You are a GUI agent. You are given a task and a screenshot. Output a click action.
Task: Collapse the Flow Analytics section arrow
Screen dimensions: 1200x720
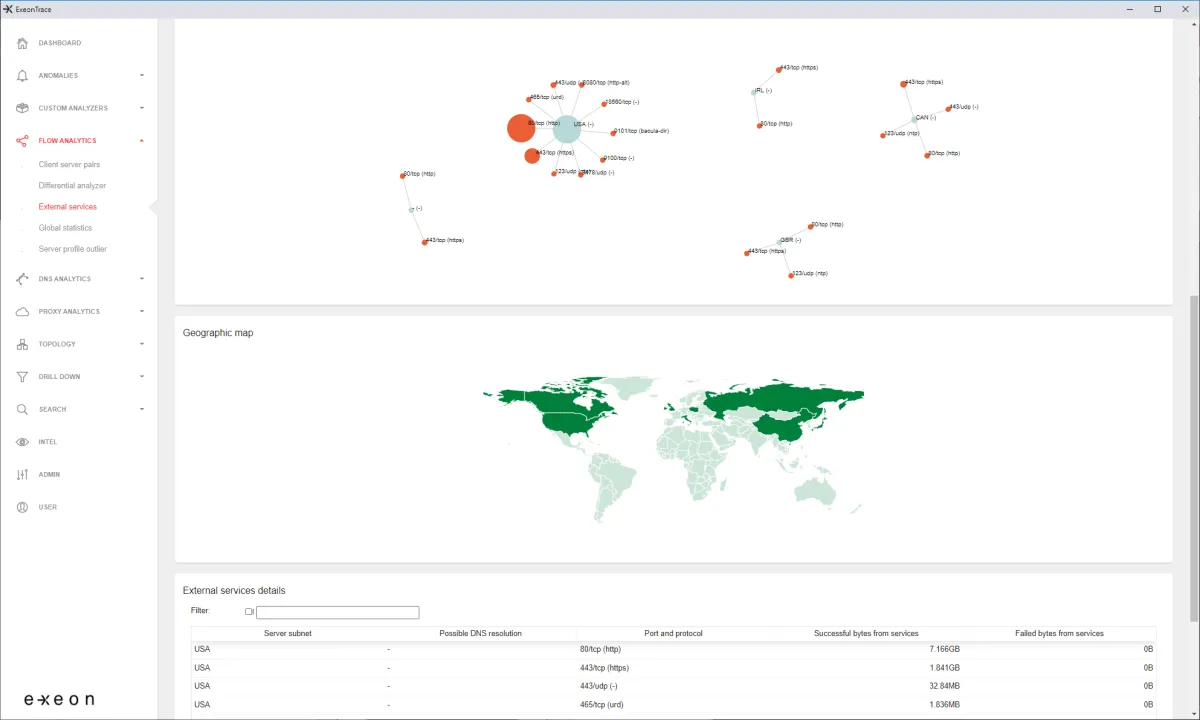click(142, 141)
